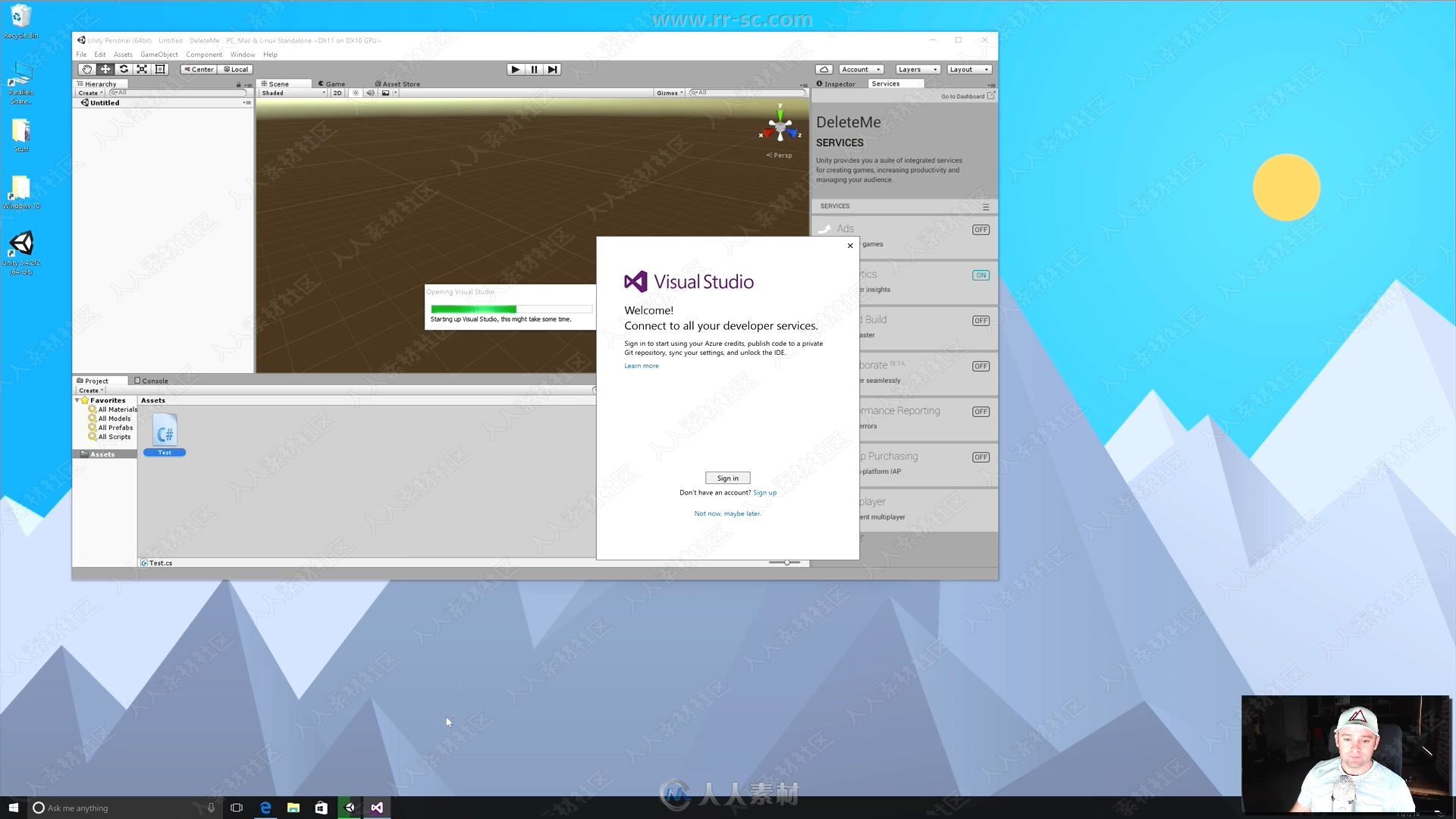Open the Services list menu icon
1456x819 pixels.
pyautogui.click(x=986, y=206)
